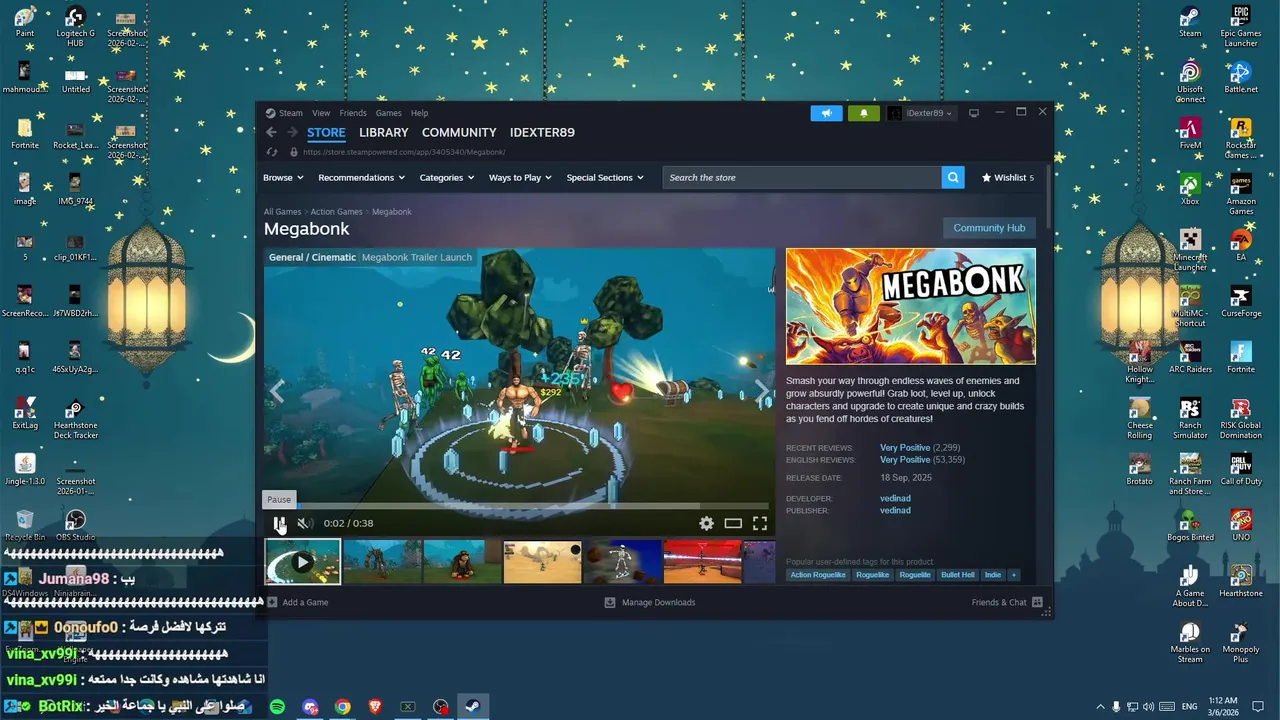Select the Action Roguelike tag

tap(817, 575)
